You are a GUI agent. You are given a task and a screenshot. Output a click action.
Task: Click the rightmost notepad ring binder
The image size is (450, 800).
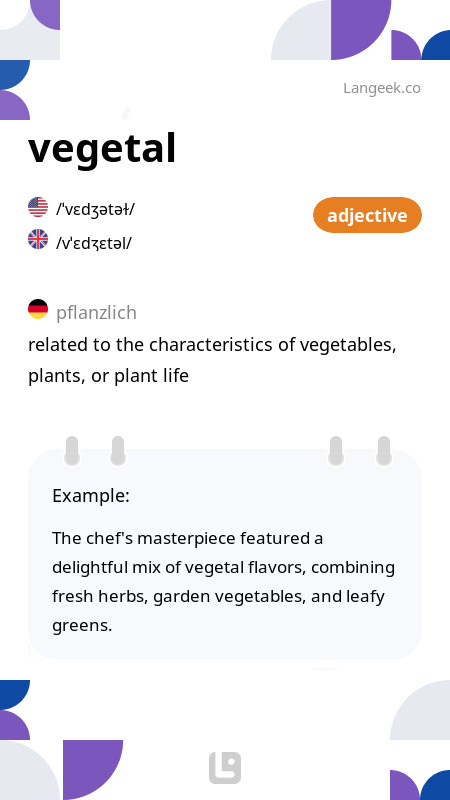[x=384, y=451]
